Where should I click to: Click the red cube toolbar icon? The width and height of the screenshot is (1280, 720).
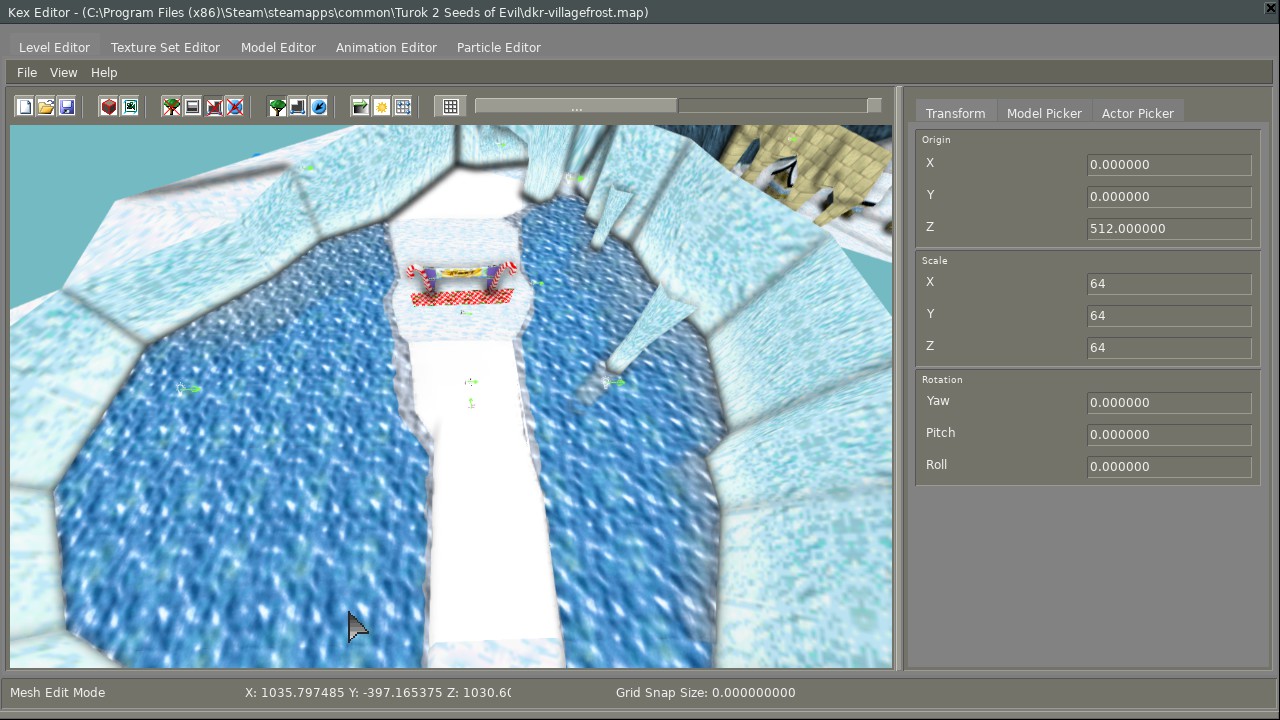(x=109, y=107)
